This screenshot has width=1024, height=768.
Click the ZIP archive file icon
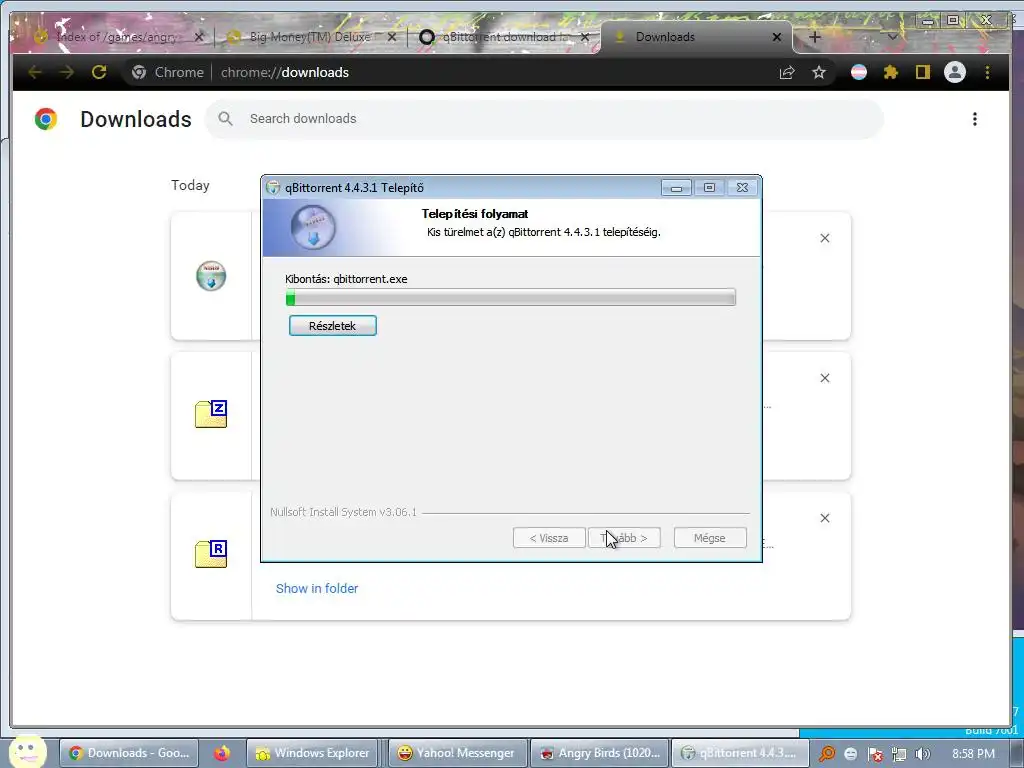point(211,414)
